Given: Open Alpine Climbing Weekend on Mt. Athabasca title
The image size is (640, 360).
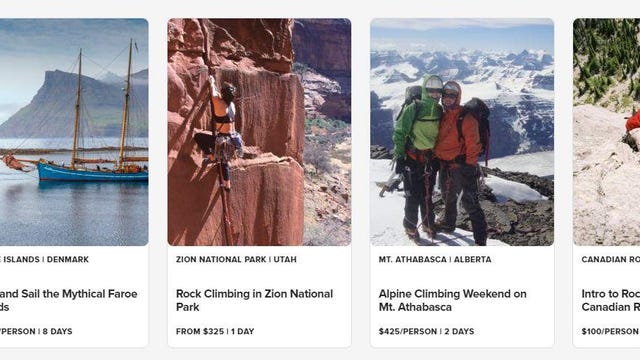Looking at the screenshot, I should click(x=452, y=300).
